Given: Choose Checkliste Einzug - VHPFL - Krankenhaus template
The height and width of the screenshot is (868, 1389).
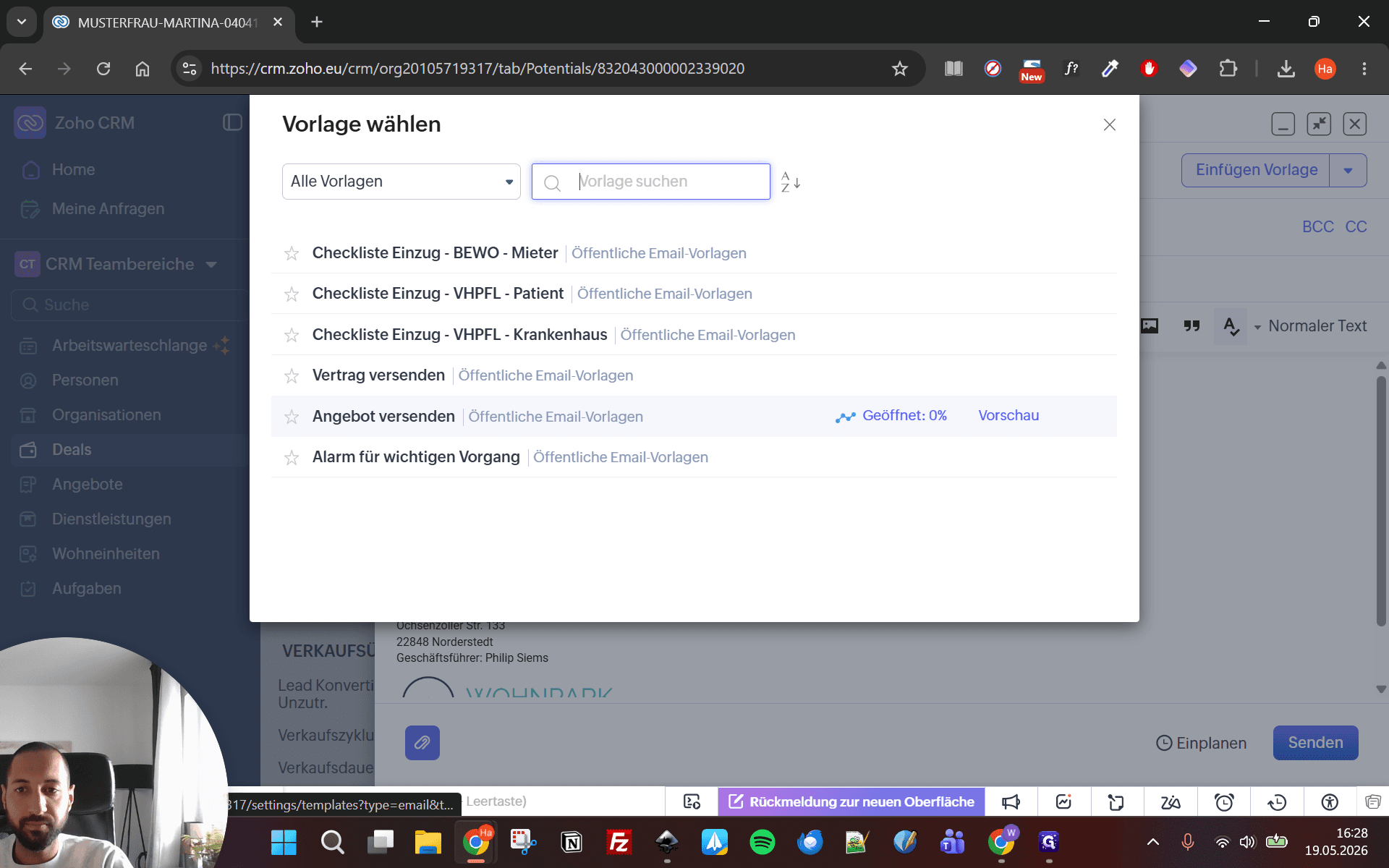Looking at the screenshot, I should (459, 335).
